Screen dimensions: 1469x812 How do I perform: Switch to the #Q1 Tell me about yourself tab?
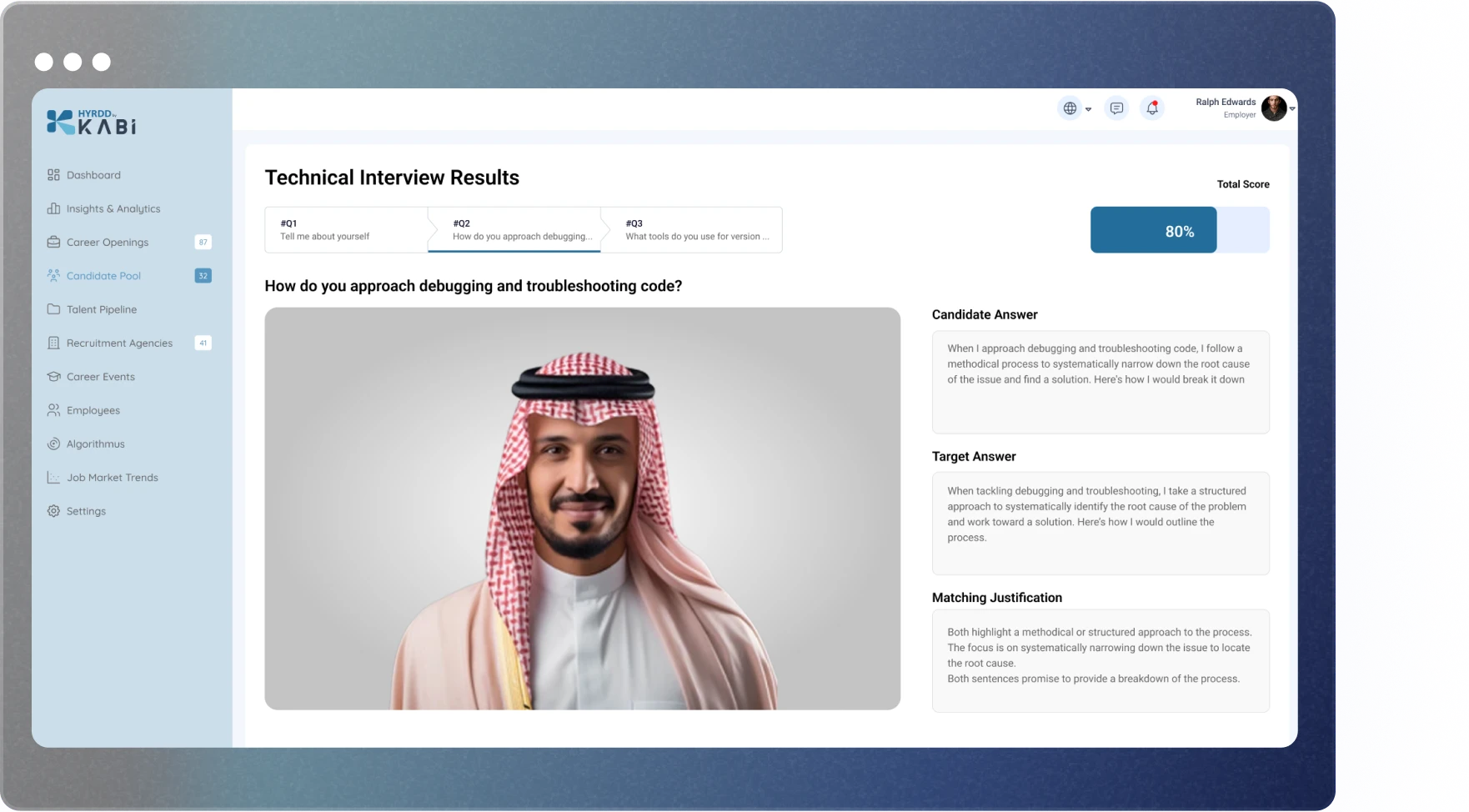(x=346, y=230)
